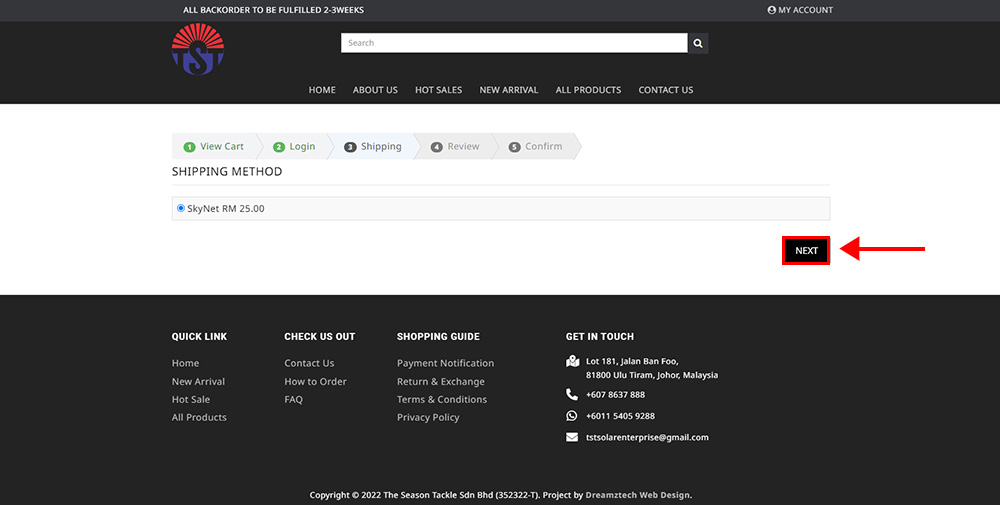This screenshot has height=505, width=1000.
Task: Click step 4 circle icon on Review
Action: pyautogui.click(x=437, y=147)
